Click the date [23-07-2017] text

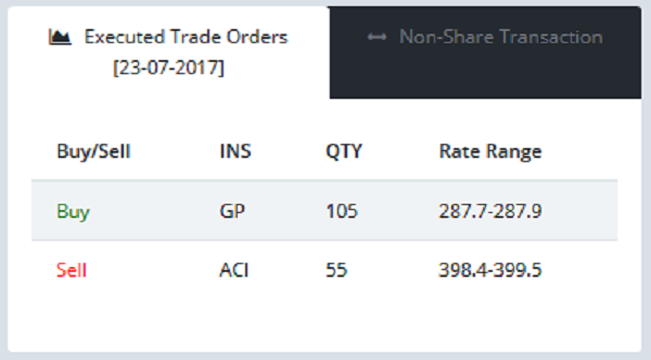[x=169, y=67]
